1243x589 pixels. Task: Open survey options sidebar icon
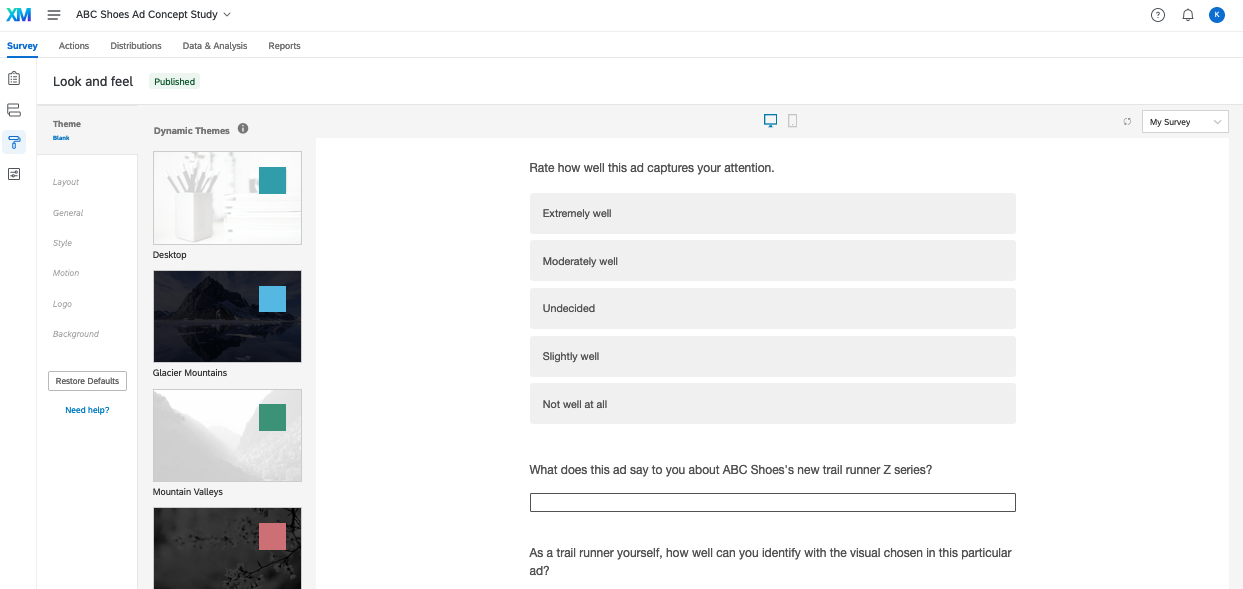point(14,174)
